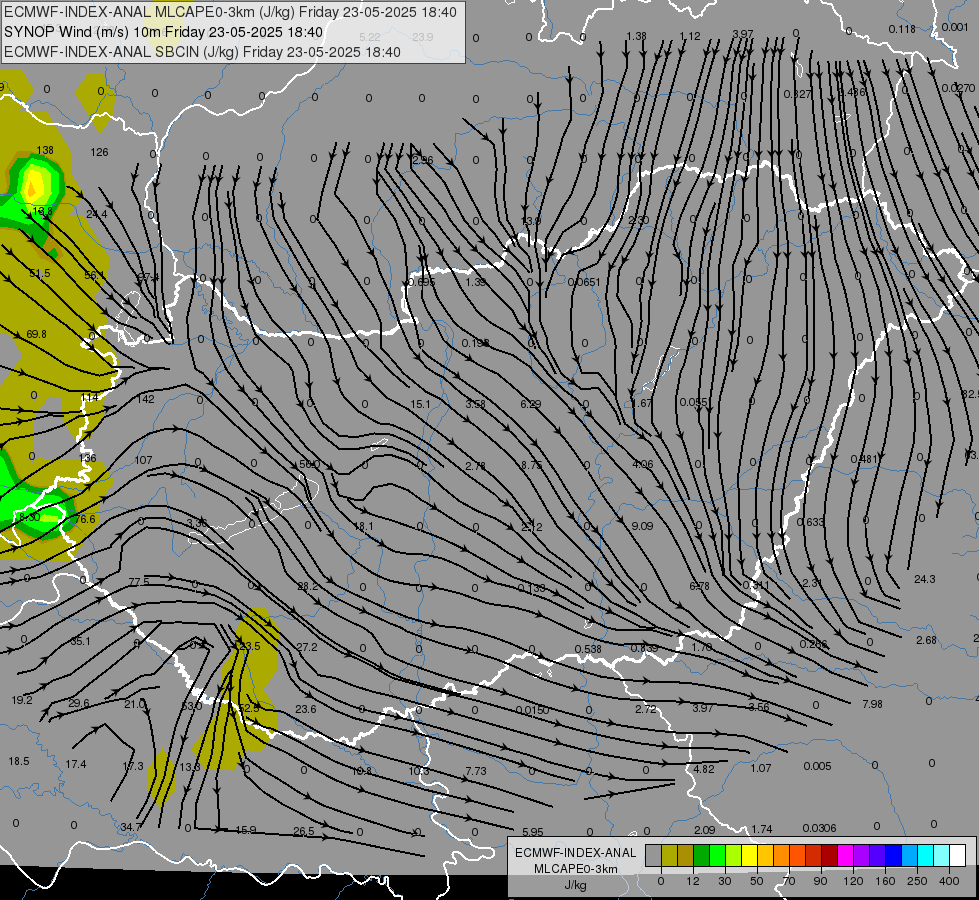Click the legend tick label 160
The width and height of the screenshot is (979, 900).
(x=885, y=881)
